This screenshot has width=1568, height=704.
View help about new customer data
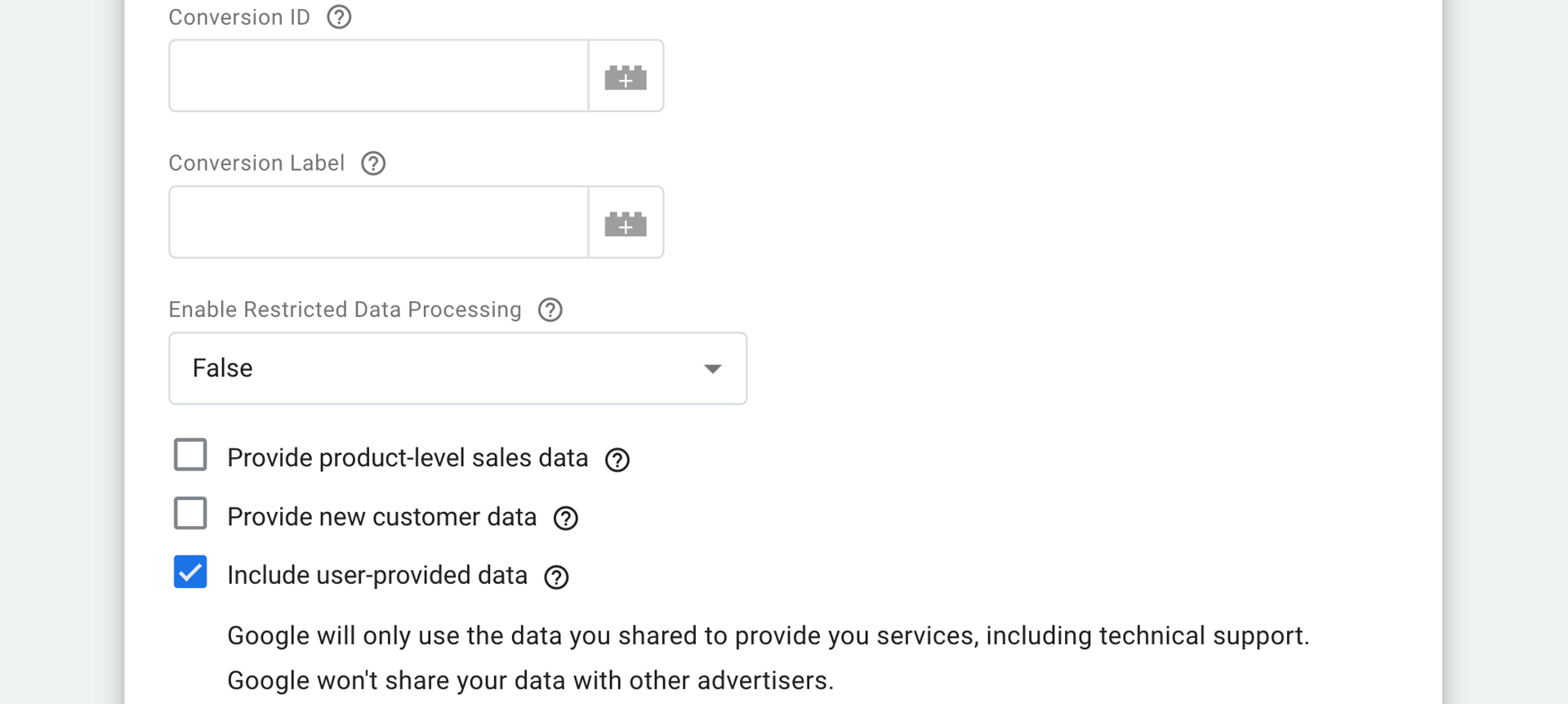click(565, 519)
